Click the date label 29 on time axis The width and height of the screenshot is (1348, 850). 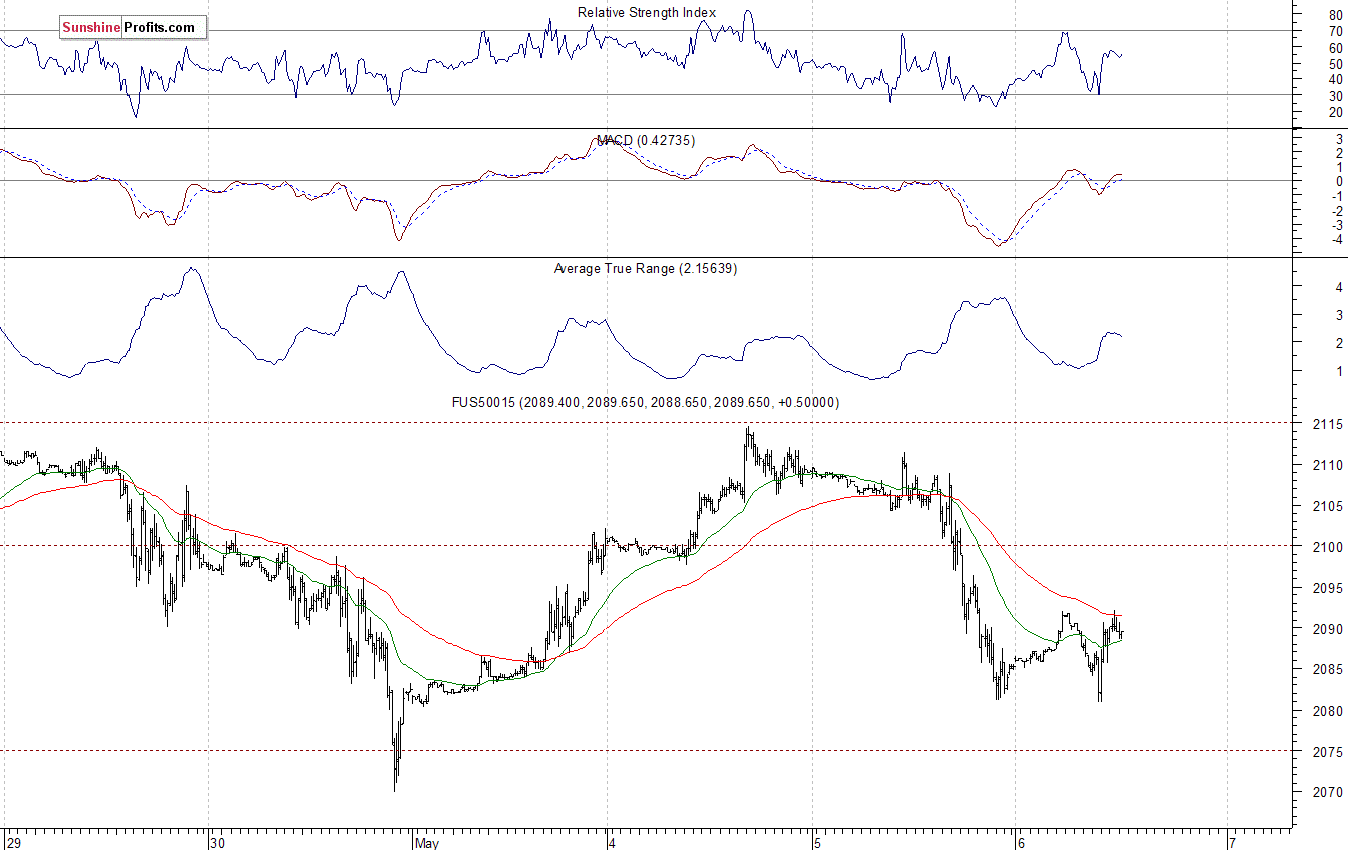coord(12,843)
